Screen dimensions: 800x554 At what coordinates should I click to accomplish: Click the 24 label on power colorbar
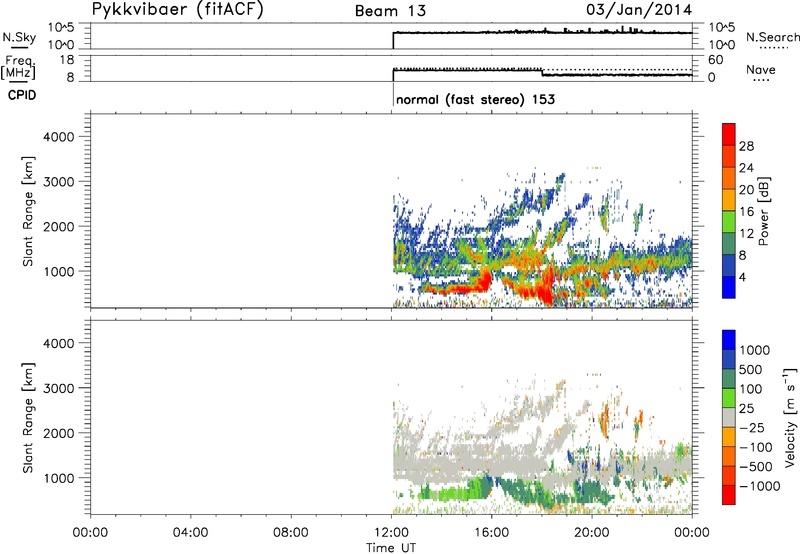point(746,168)
